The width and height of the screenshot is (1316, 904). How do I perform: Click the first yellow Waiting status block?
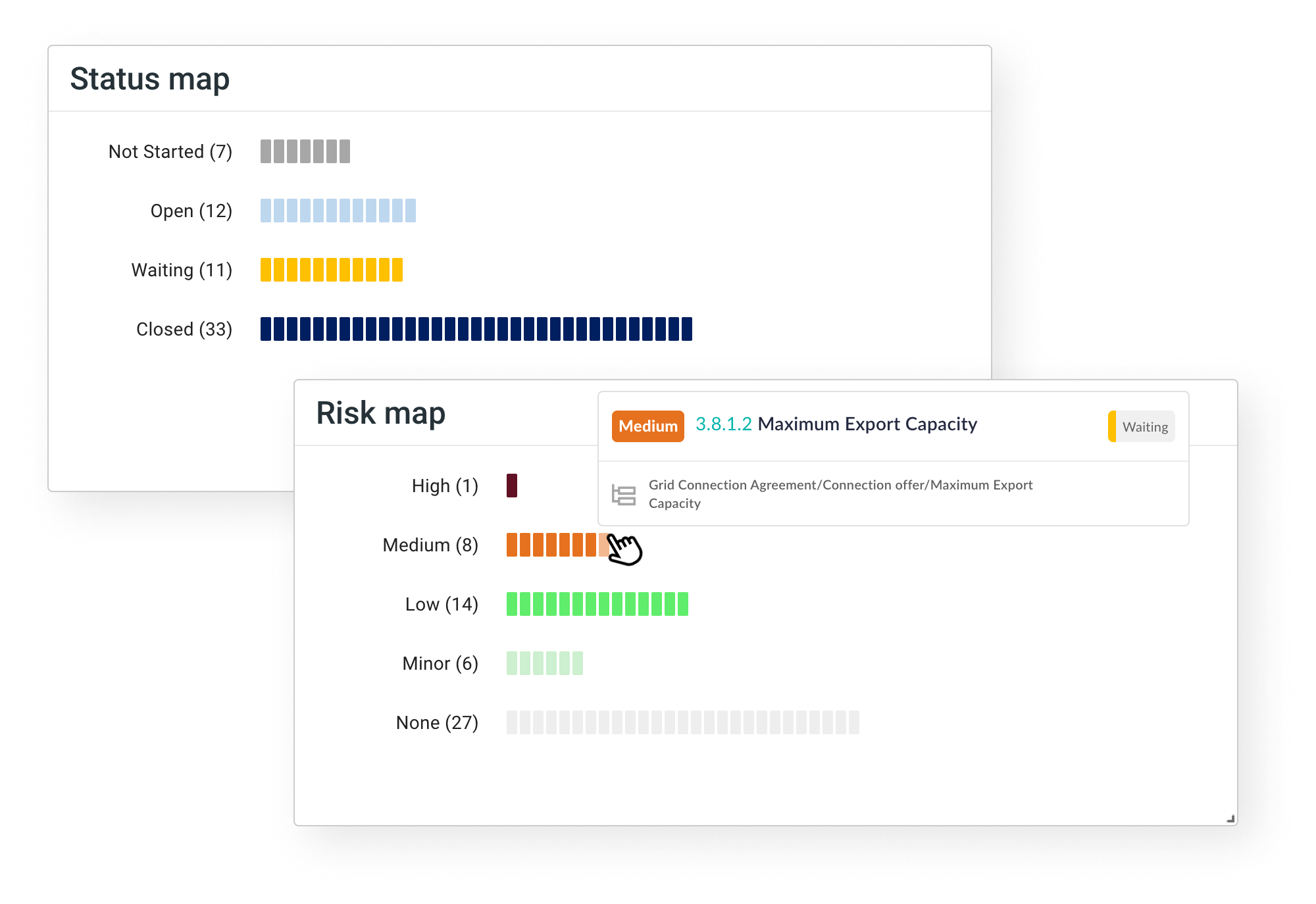pyautogui.click(x=266, y=270)
